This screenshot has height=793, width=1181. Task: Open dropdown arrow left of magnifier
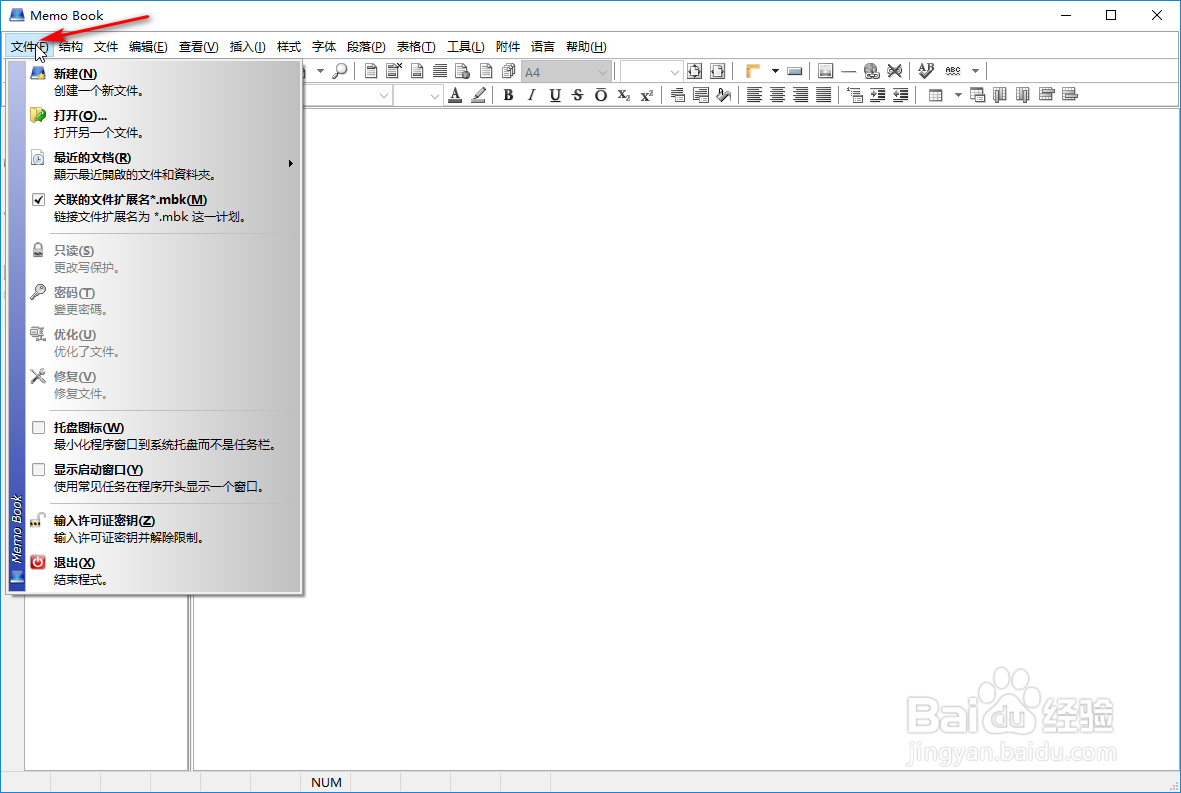click(320, 71)
